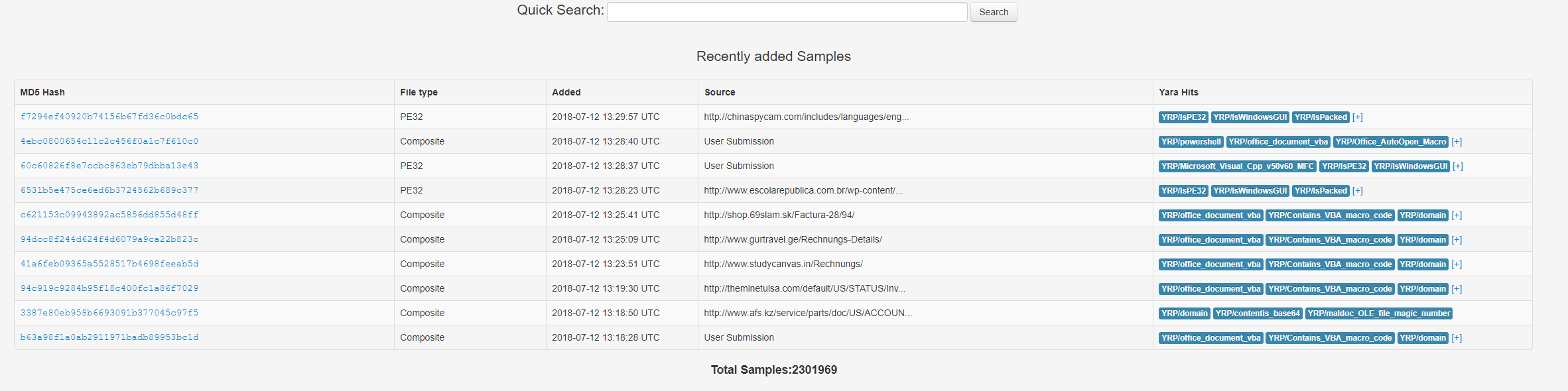Open sample b63a98f1a0ab2911971badb89953bc1d
Image resolution: width=1568 pixels, height=391 pixels.
click(x=109, y=337)
